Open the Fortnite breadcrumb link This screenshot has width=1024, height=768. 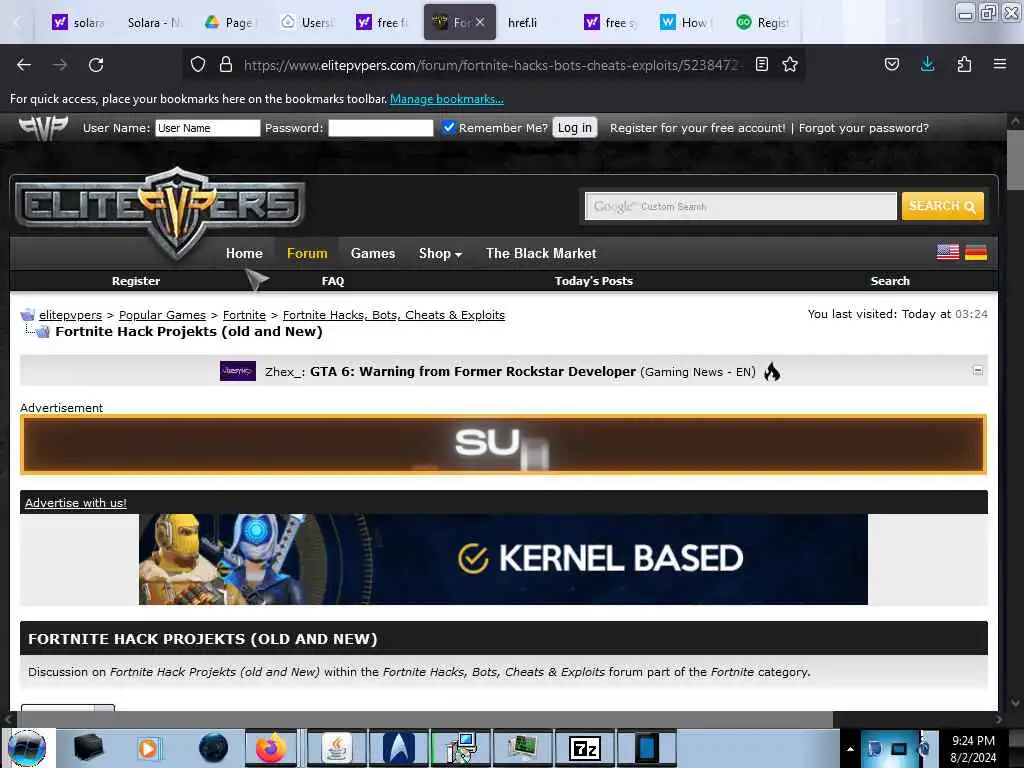click(x=244, y=315)
